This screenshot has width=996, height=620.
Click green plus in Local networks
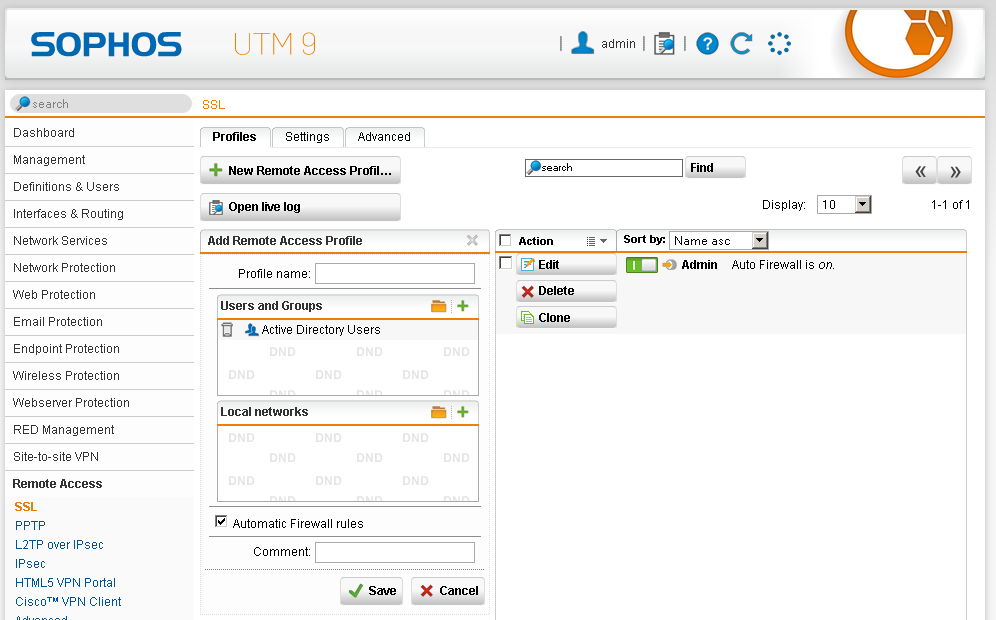click(x=462, y=412)
